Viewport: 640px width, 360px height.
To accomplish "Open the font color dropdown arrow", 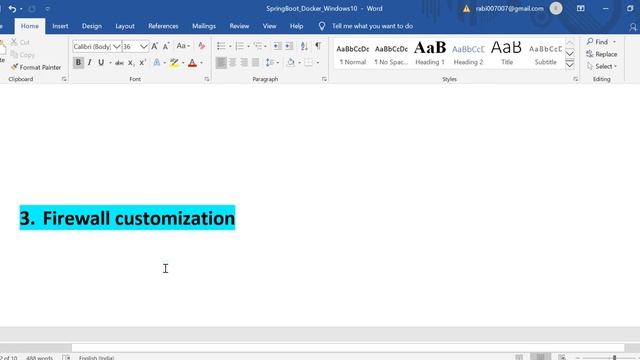I will (201, 63).
